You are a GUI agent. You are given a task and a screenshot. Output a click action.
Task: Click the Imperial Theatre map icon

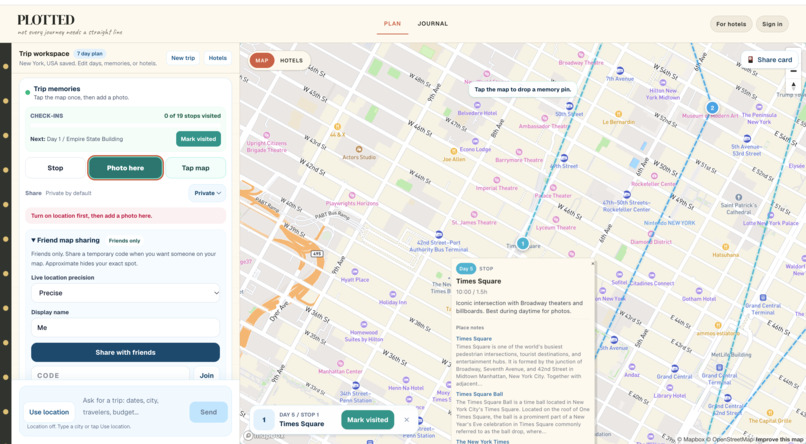tap(496, 180)
